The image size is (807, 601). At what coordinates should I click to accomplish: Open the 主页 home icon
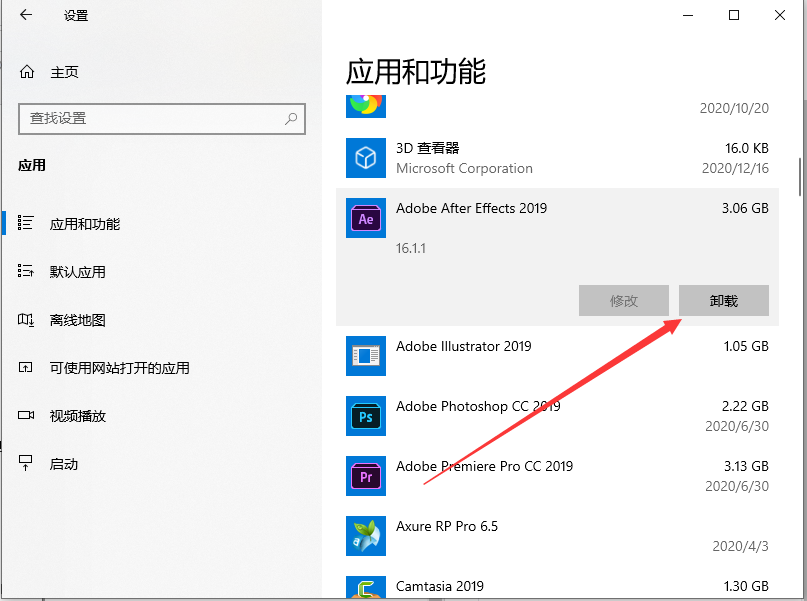coord(27,72)
